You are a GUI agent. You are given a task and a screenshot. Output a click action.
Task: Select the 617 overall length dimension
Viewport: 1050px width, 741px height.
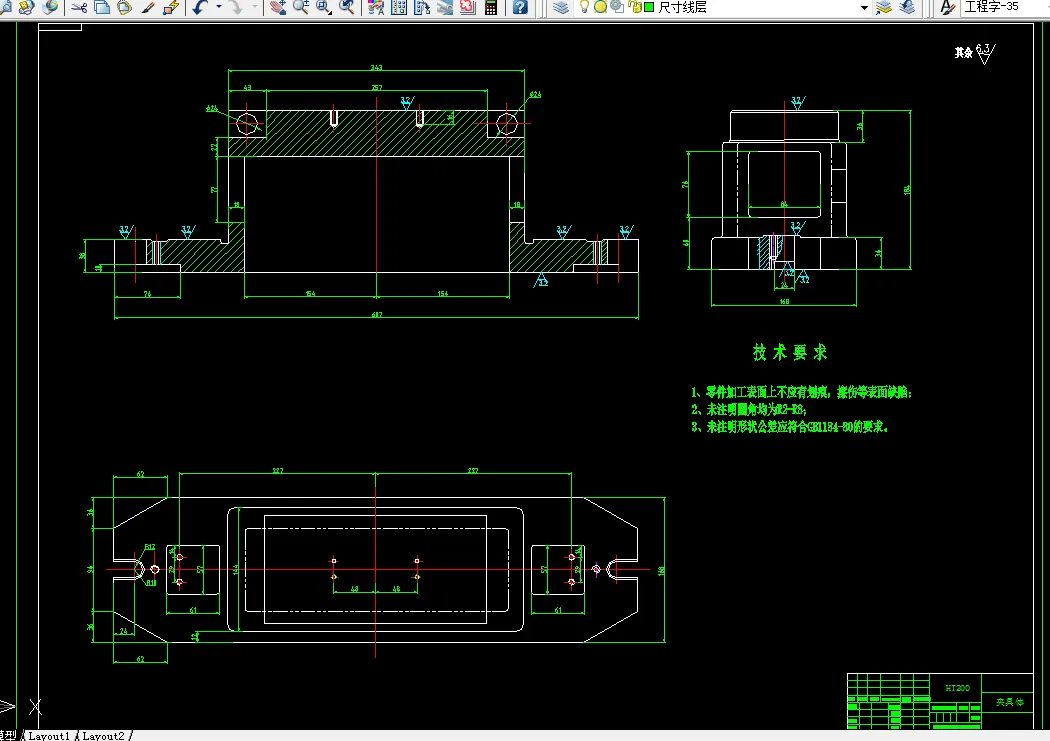(377, 315)
